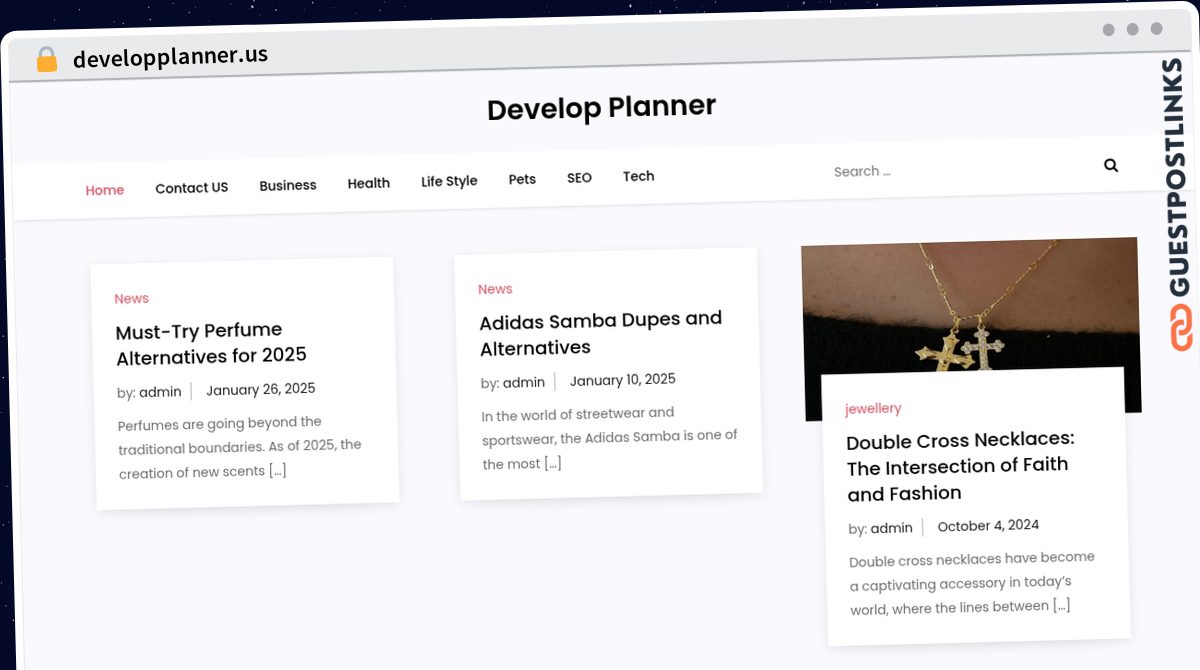
Task: Select the Tech menu item
Action: [639, 176]
